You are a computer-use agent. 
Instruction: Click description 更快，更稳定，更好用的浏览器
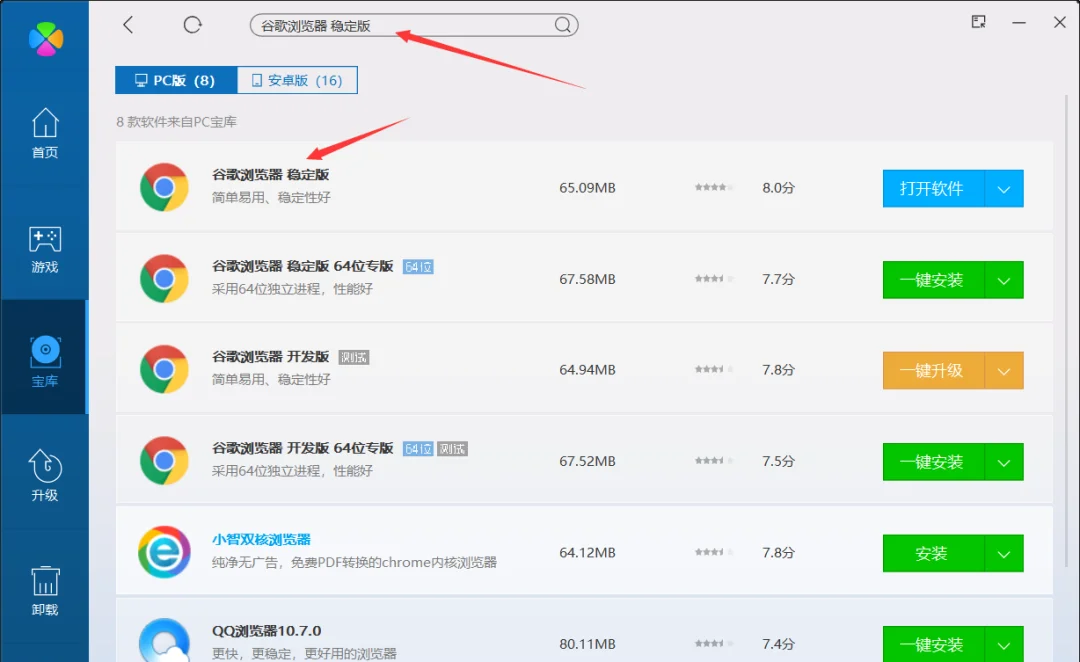[x=304, y=653]
